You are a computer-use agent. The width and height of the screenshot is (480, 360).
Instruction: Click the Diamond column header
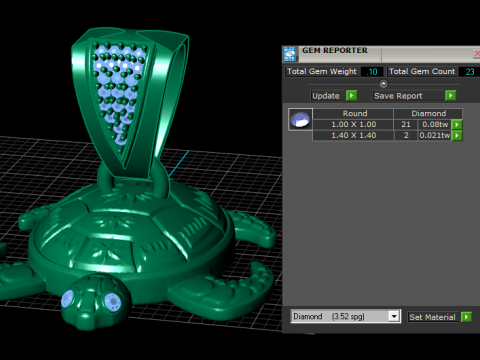click(428, 113)
